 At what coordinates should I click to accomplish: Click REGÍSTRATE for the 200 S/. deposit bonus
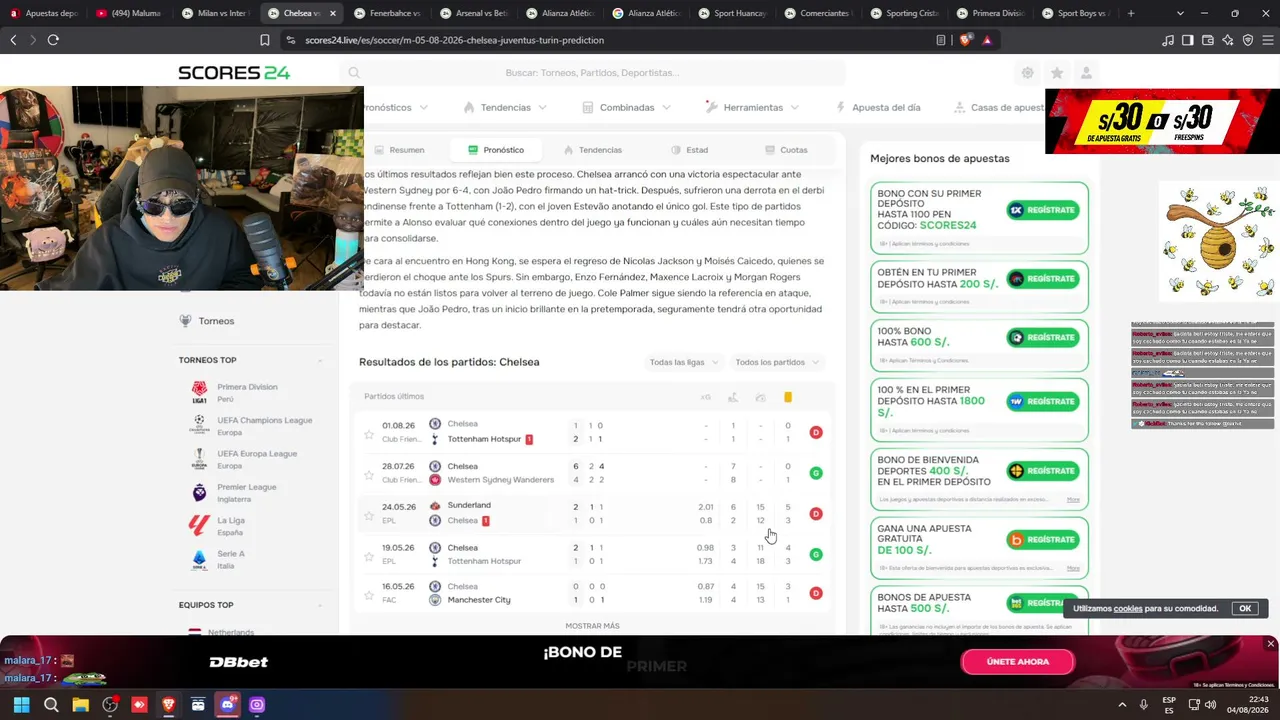click(1043, 279)
